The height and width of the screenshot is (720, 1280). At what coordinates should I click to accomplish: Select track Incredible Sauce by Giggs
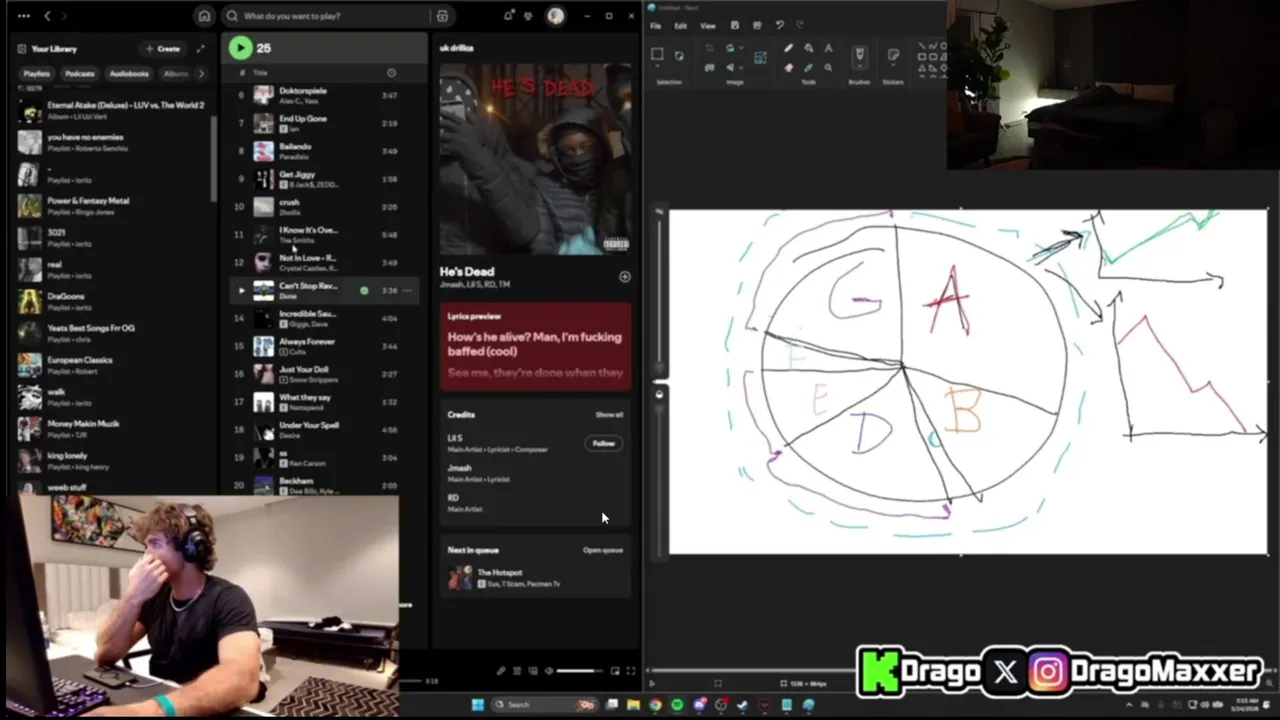click(x=326, y=318)
